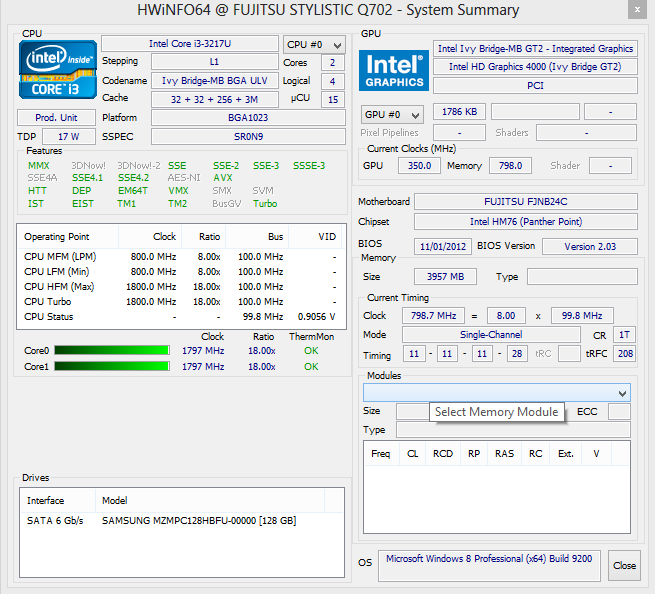Click the Prod. Unit button
This screenshot has width=655, height=594.
(56, 117)
